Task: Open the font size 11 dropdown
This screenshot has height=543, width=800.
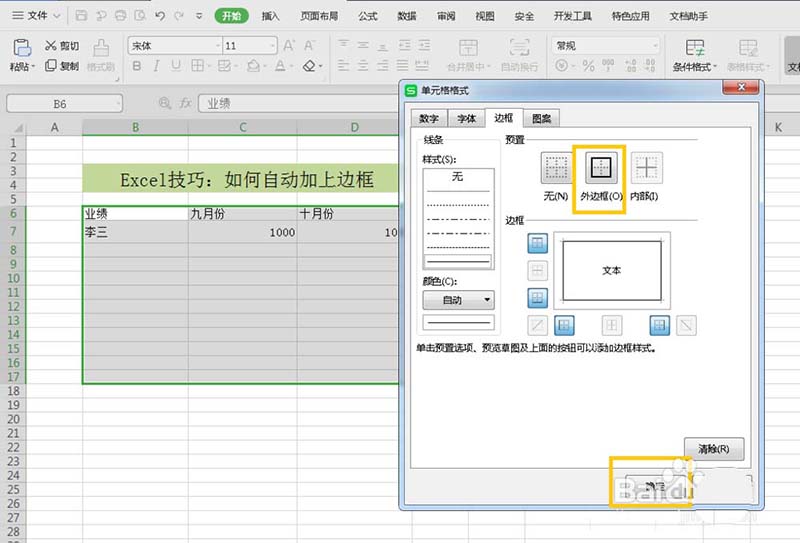Action: click(x=271, y=46)
